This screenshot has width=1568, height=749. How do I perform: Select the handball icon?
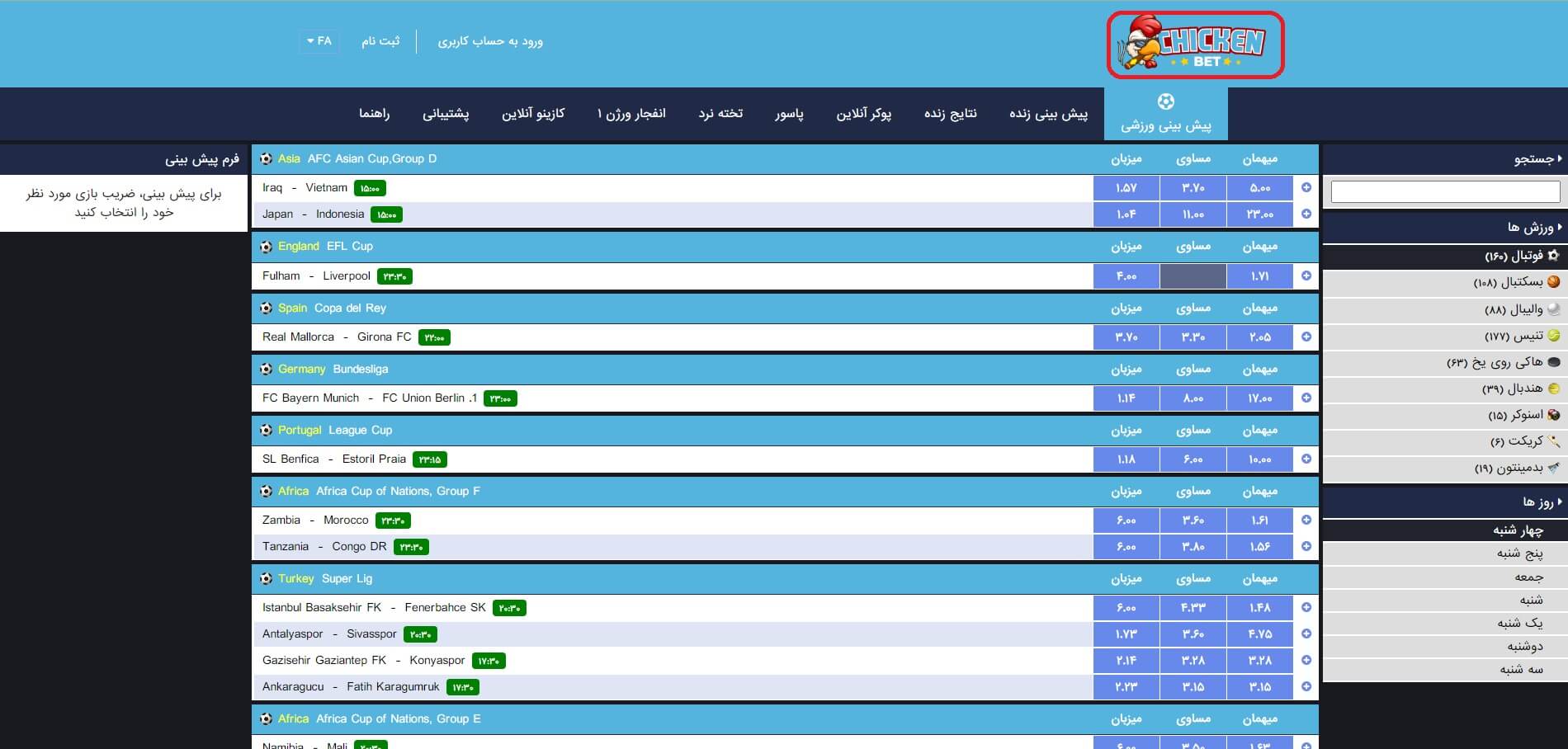(1553, 389)
